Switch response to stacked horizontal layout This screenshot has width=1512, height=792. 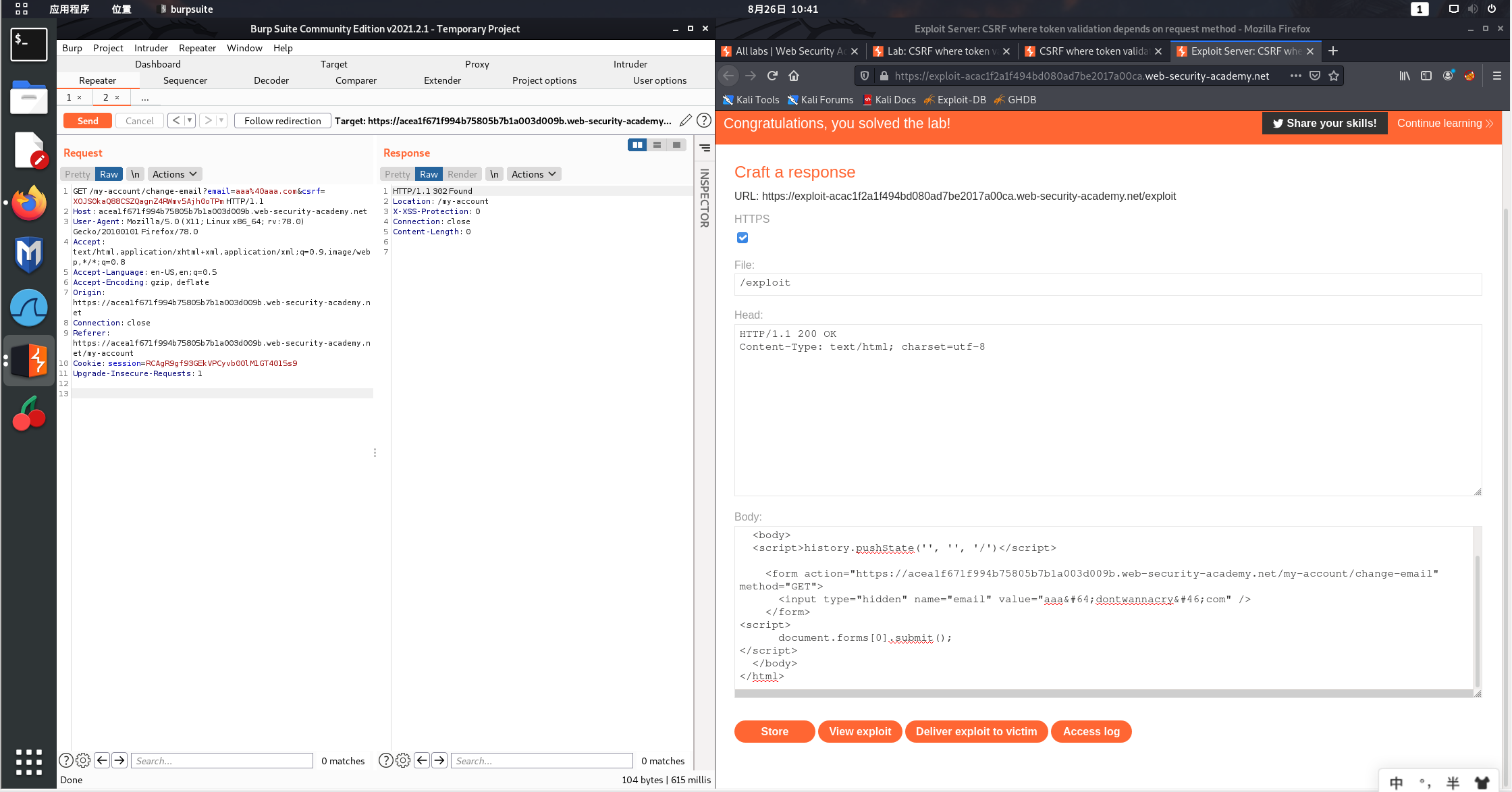click(657, 144)
